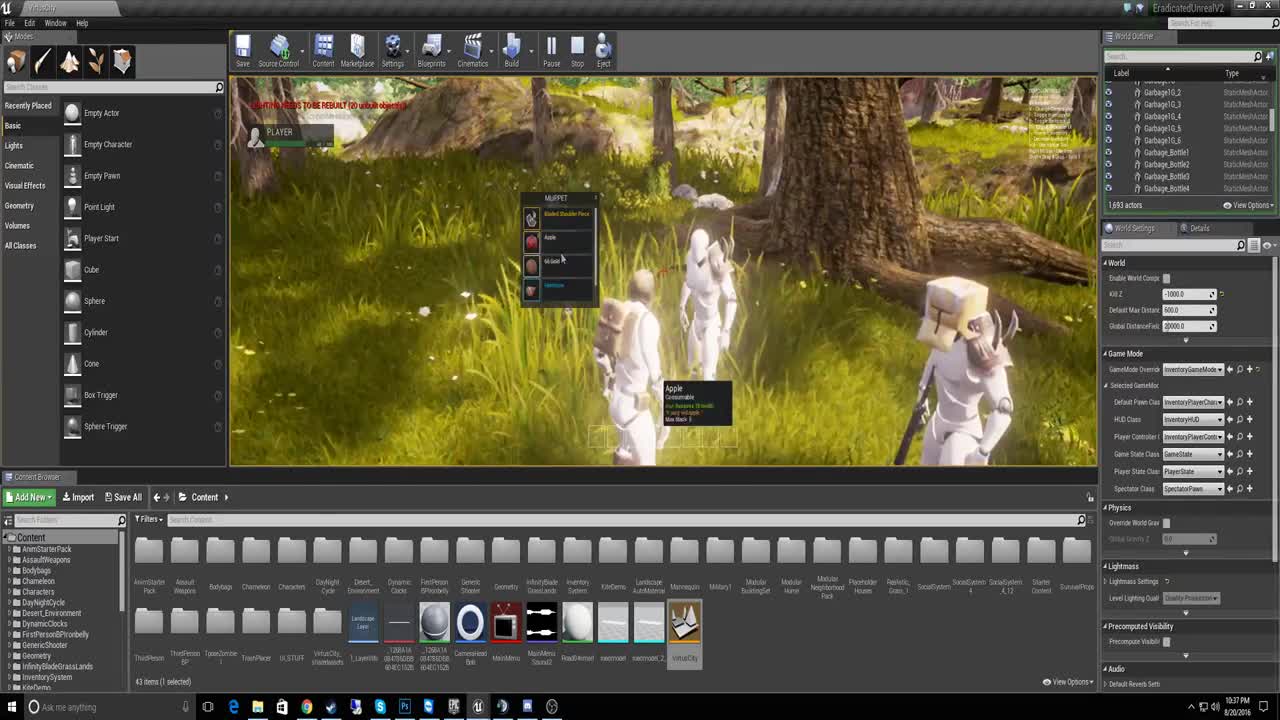The height and width of the screenshot is (720, 1280).
Task: Open the HUD Class dropdown
Action: pos(1194,420)
